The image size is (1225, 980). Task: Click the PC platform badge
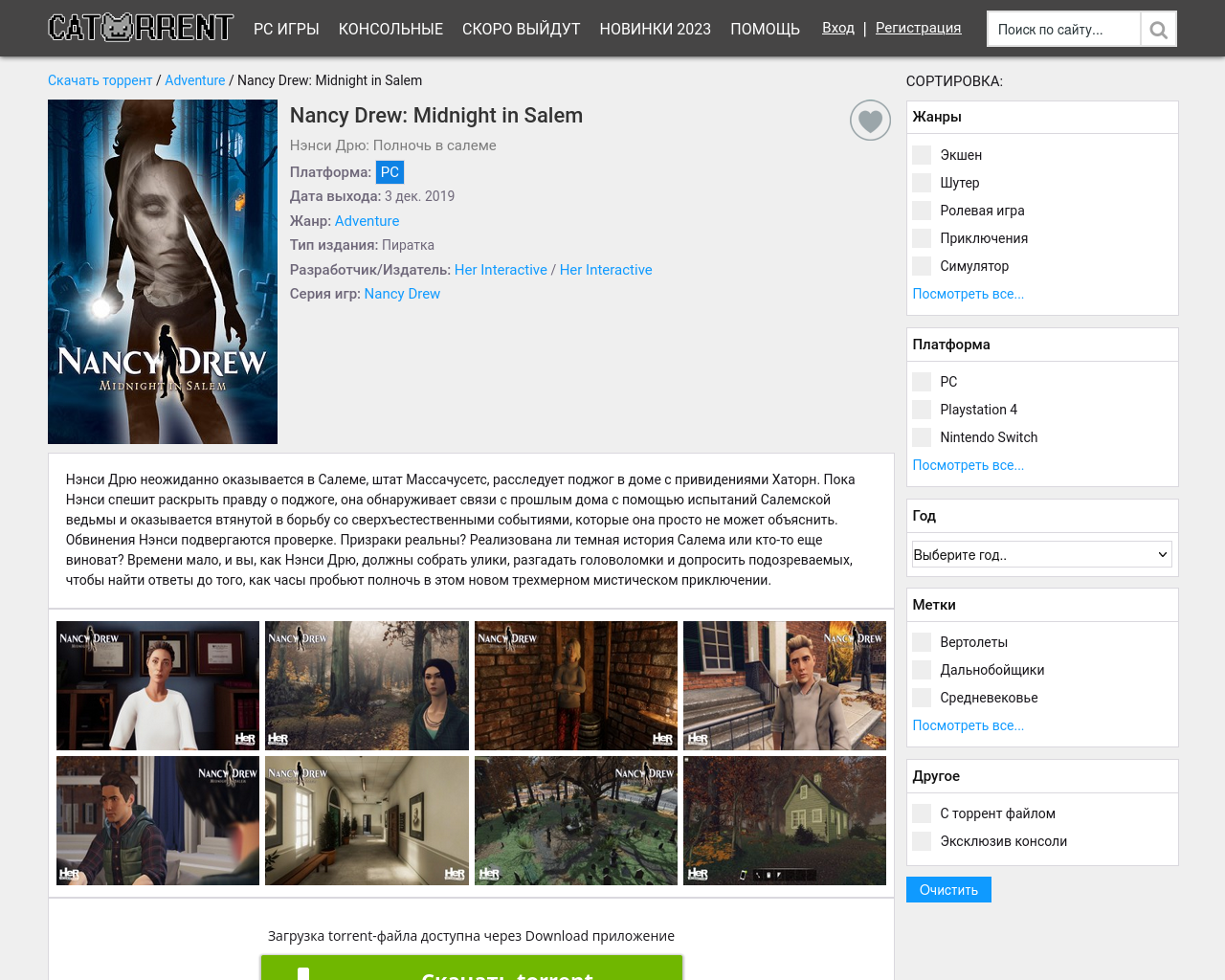pos(390,172)
